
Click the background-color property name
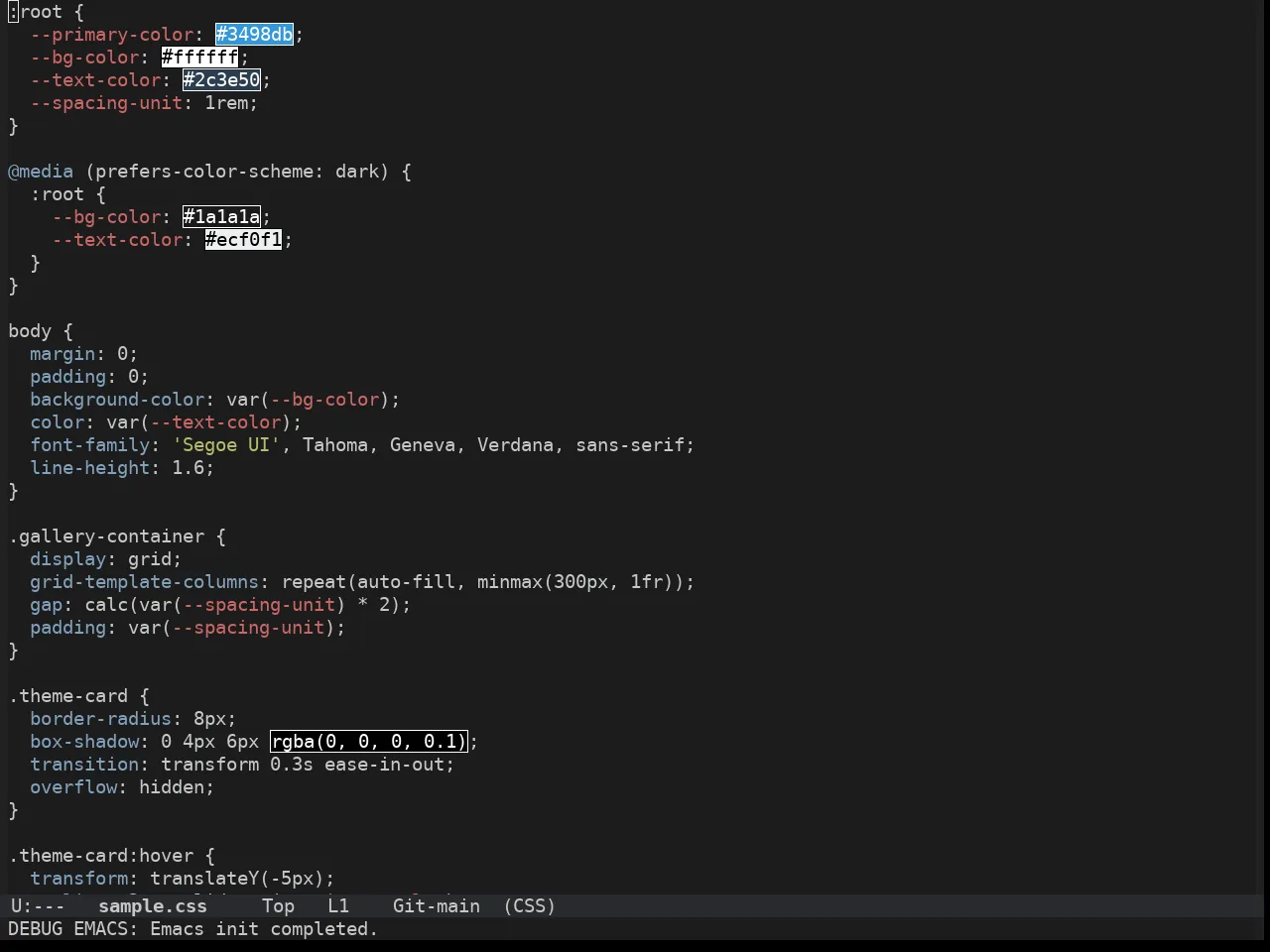point(117,400)
